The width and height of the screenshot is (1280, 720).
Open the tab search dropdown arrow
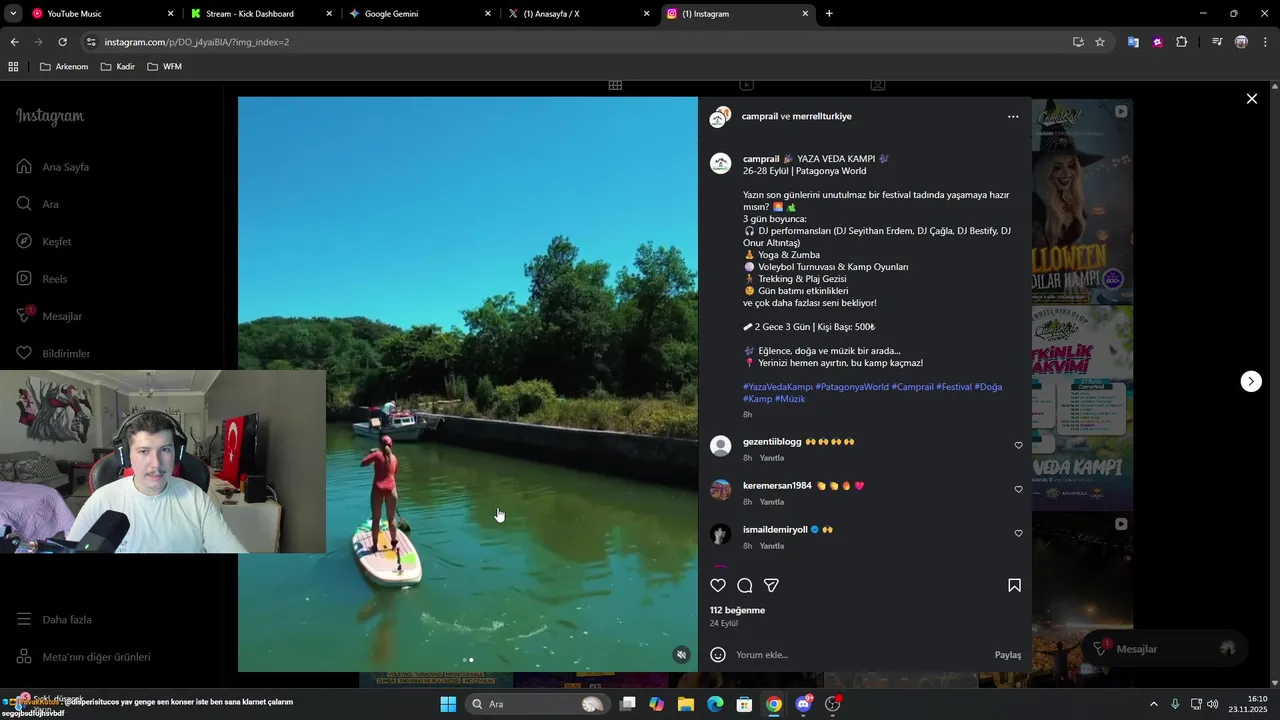pos(13,14)
